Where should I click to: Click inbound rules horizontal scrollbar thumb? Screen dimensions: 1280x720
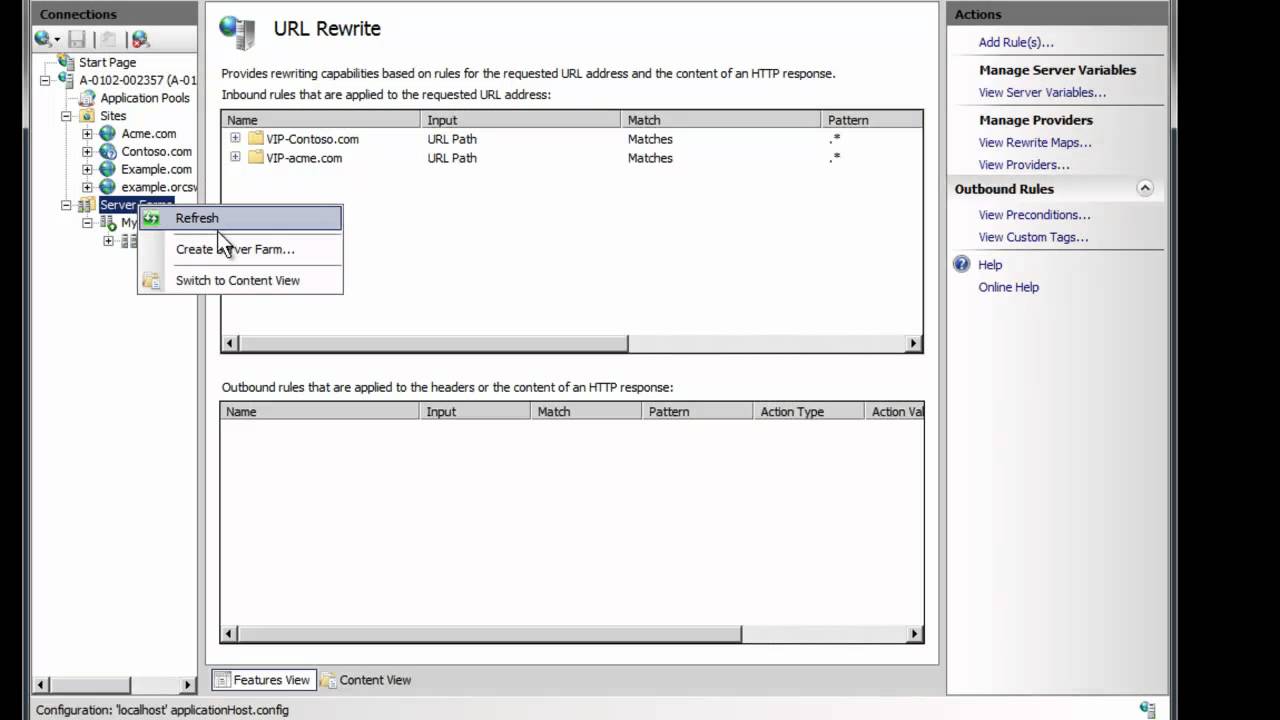pyautogui.click(x=433, y=344)
